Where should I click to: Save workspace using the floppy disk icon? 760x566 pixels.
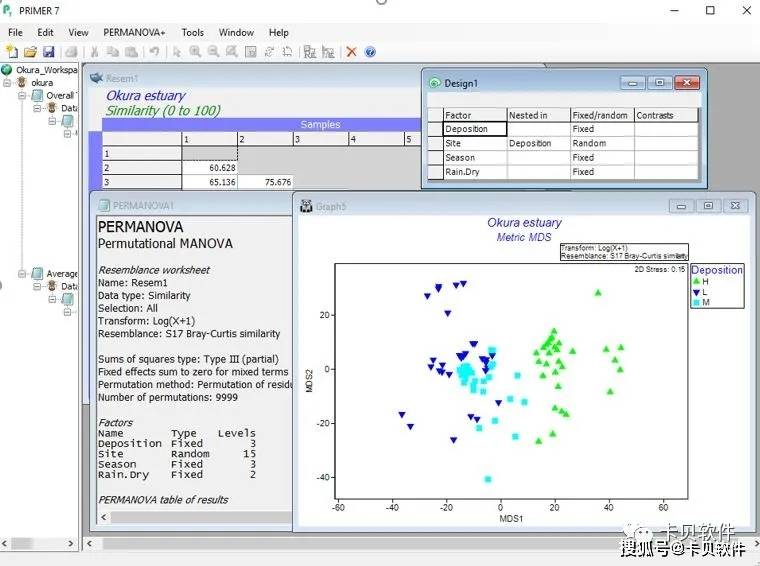click(x=48, y=52)
